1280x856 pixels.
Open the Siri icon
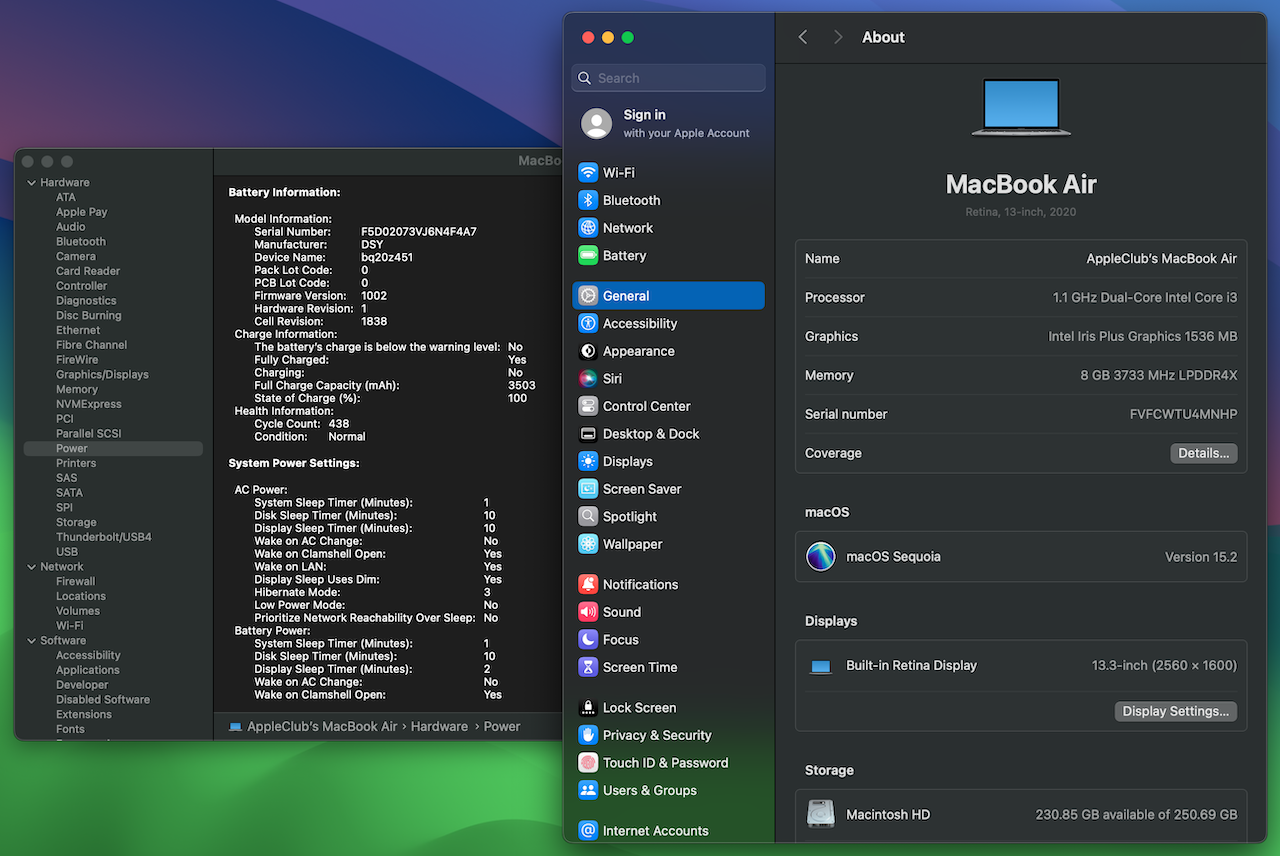(588, 379)
